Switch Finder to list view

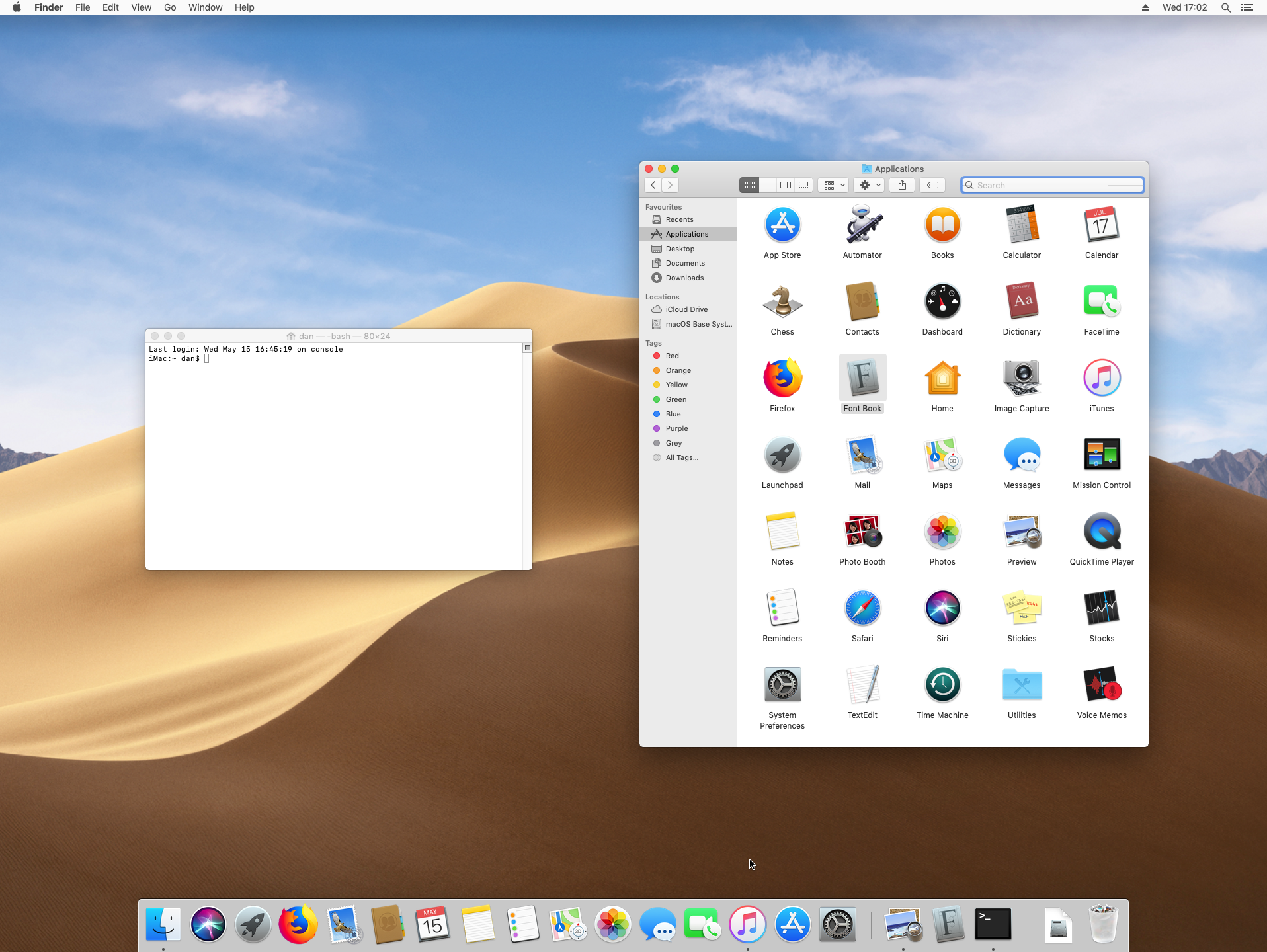pos(767,185)
